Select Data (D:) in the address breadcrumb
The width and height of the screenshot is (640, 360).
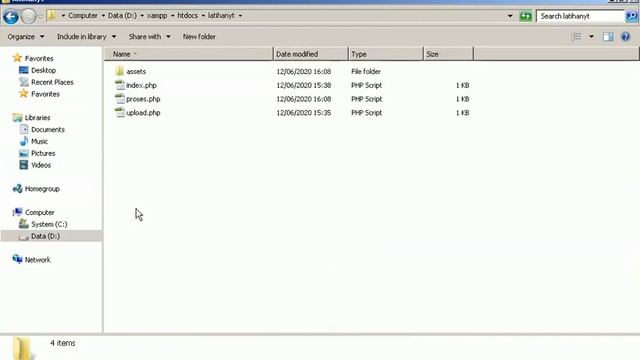[x=122, y=16]
